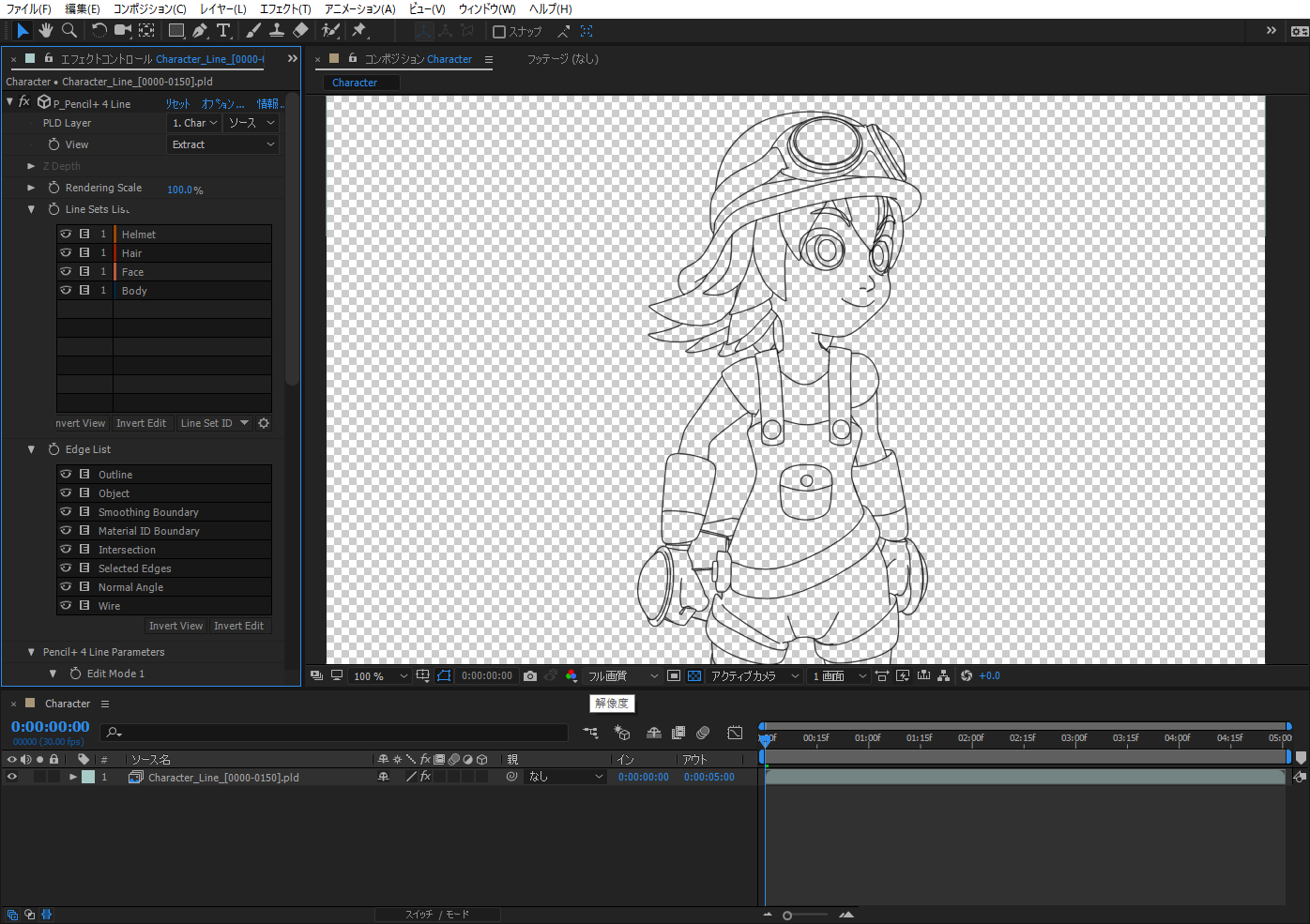Switch to the フッテージ (なし) tab
The height and width of the screenshot is (924, 1310).
[x=562, y=58]
